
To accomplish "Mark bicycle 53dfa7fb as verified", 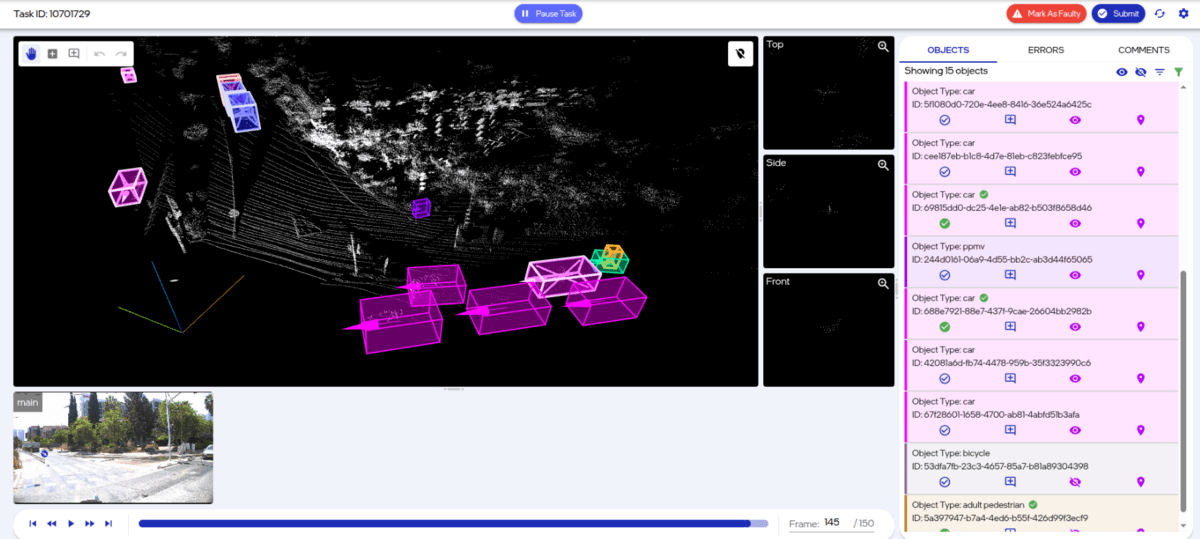I will coord(945,482).
